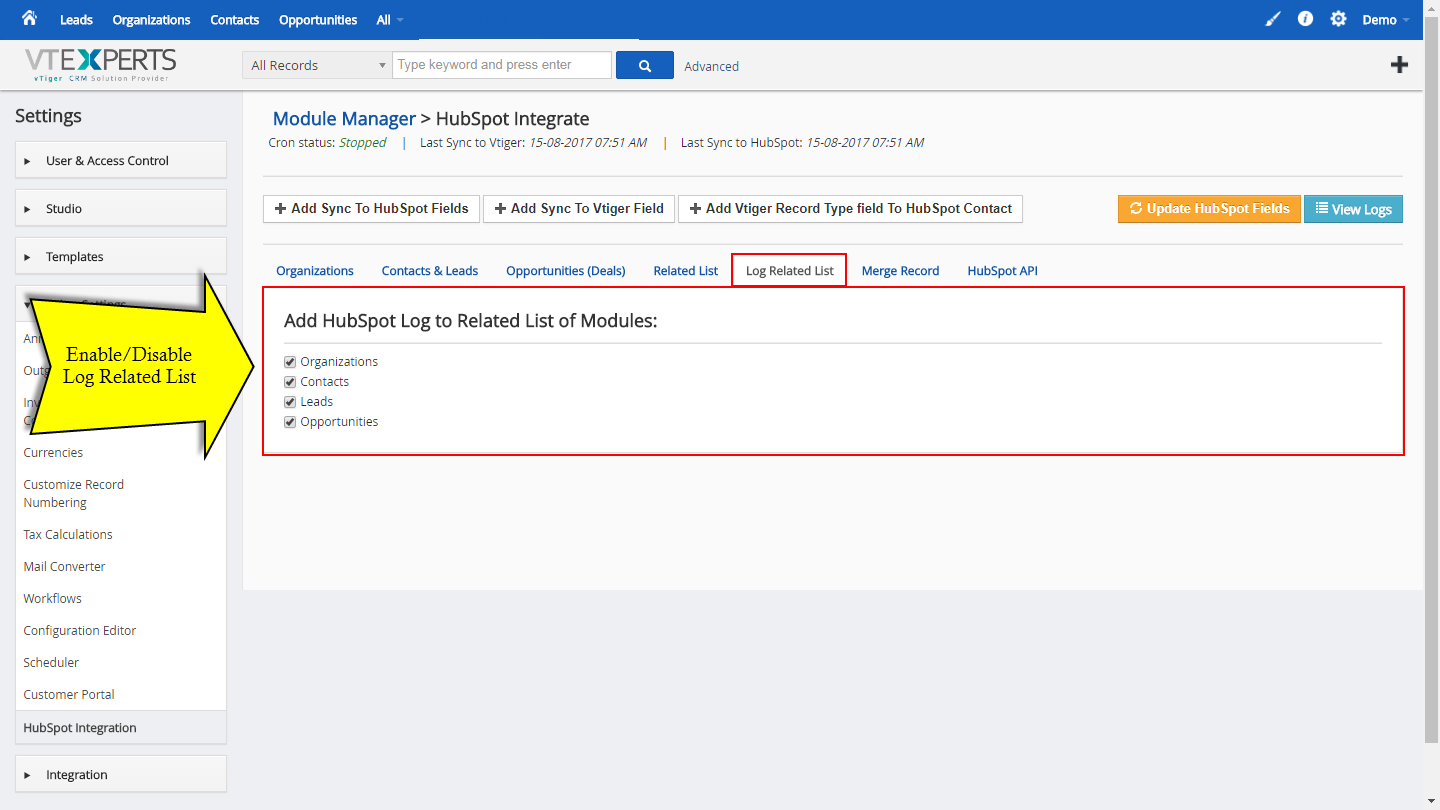Open Configuration Editor link
The height and width of the screenshot is (810, 1440).
coord(80,631)
